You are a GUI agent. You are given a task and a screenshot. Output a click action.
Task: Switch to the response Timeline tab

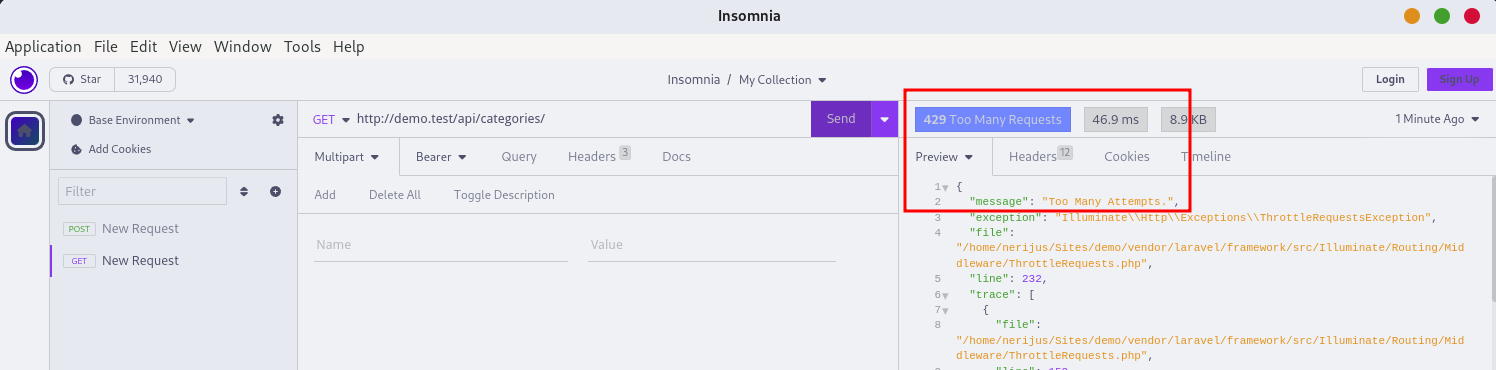(1205, 156)
